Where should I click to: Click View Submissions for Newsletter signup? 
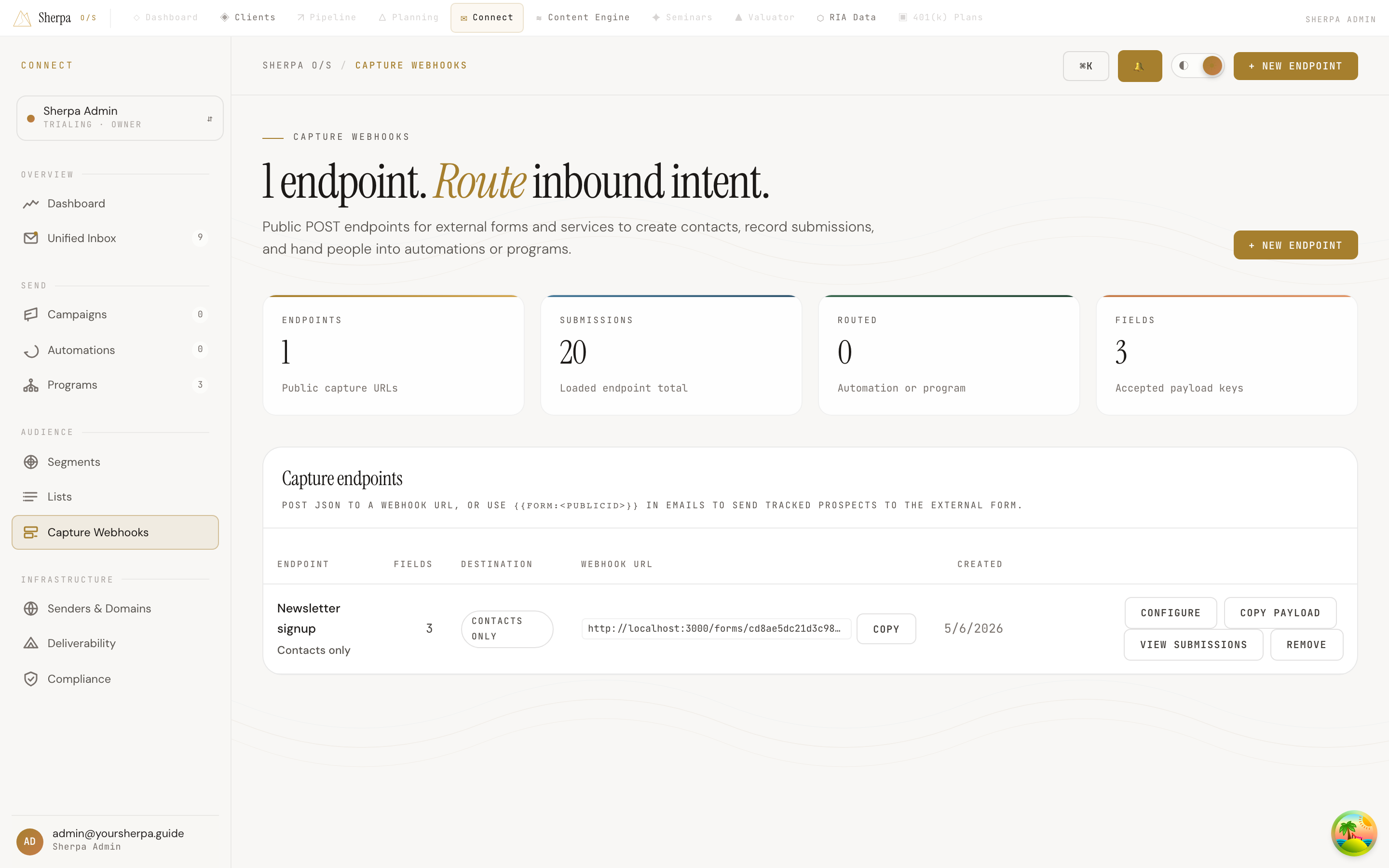point(1193,645)
